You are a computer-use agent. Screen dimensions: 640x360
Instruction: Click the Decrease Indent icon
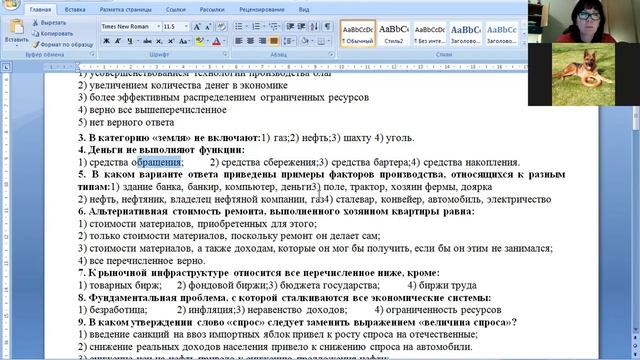pyautogui.click(x=290, y=27)
